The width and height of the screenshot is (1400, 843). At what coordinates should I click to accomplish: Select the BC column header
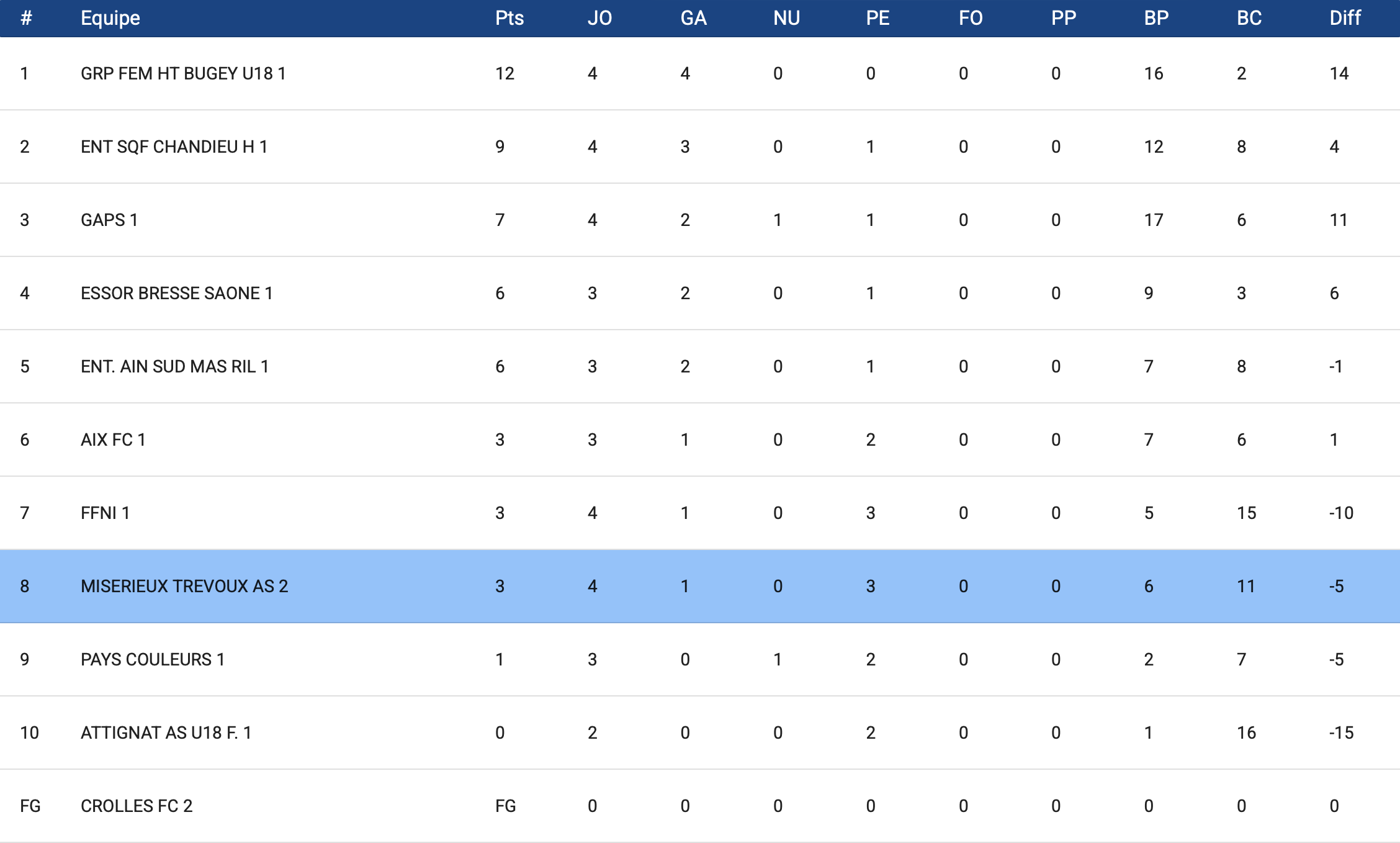click(1249, 18)
